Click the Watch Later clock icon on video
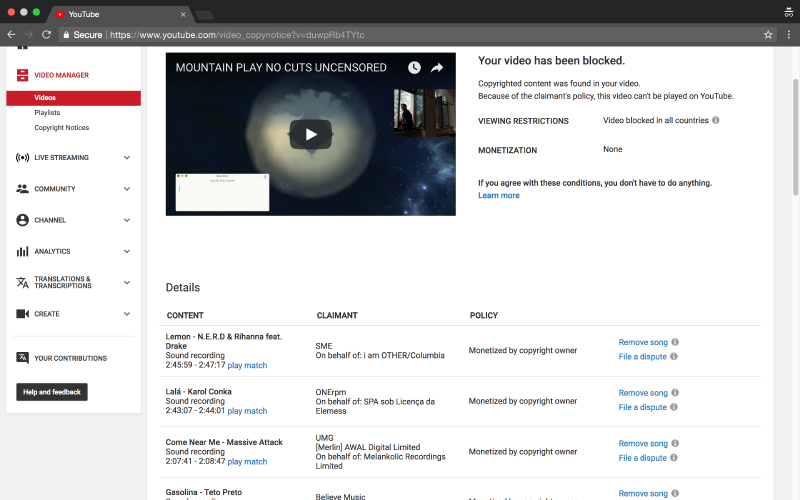Screen dimensions: 800x500 [414, 67]
